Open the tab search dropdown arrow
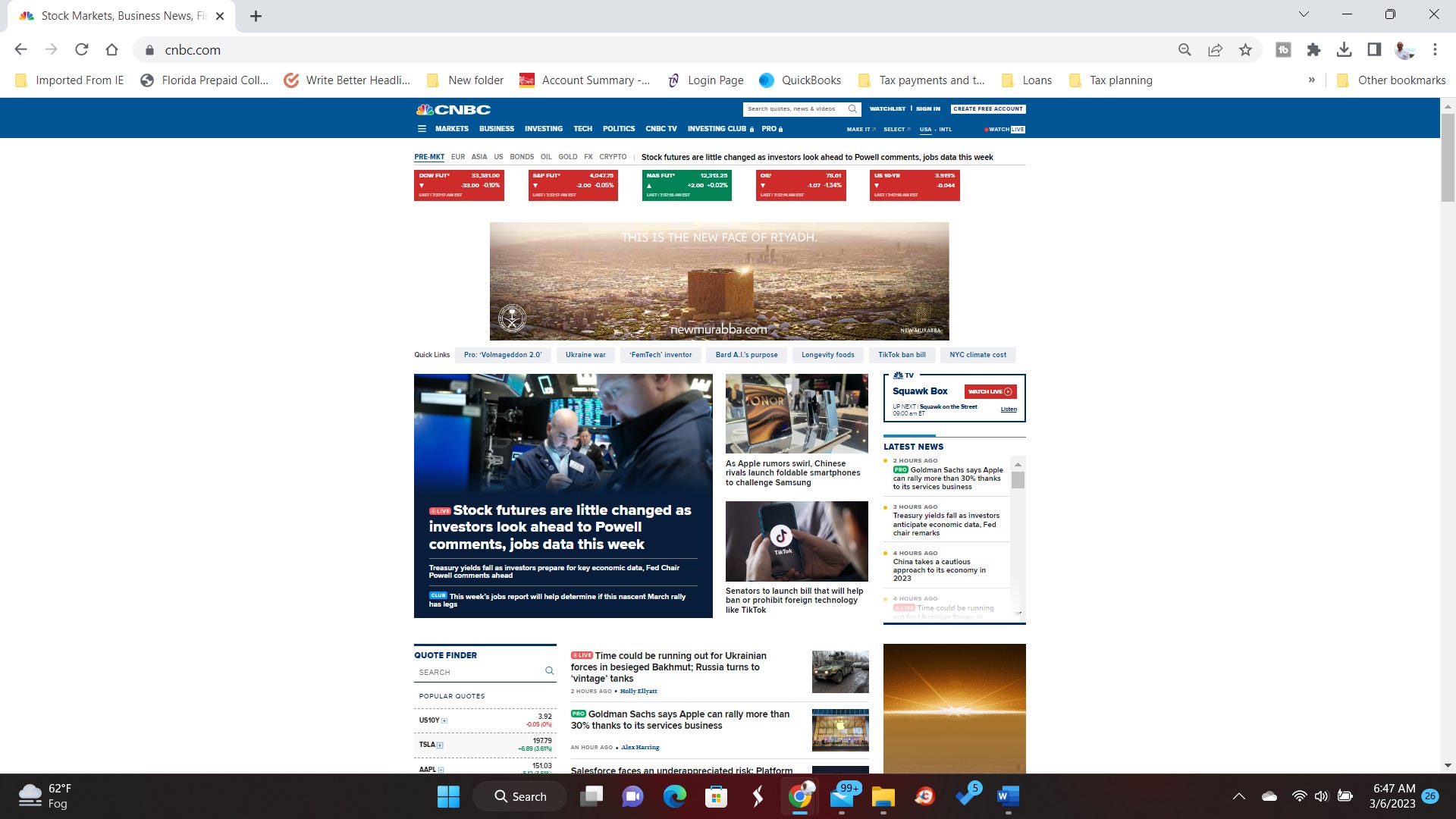 point(1304,14)
